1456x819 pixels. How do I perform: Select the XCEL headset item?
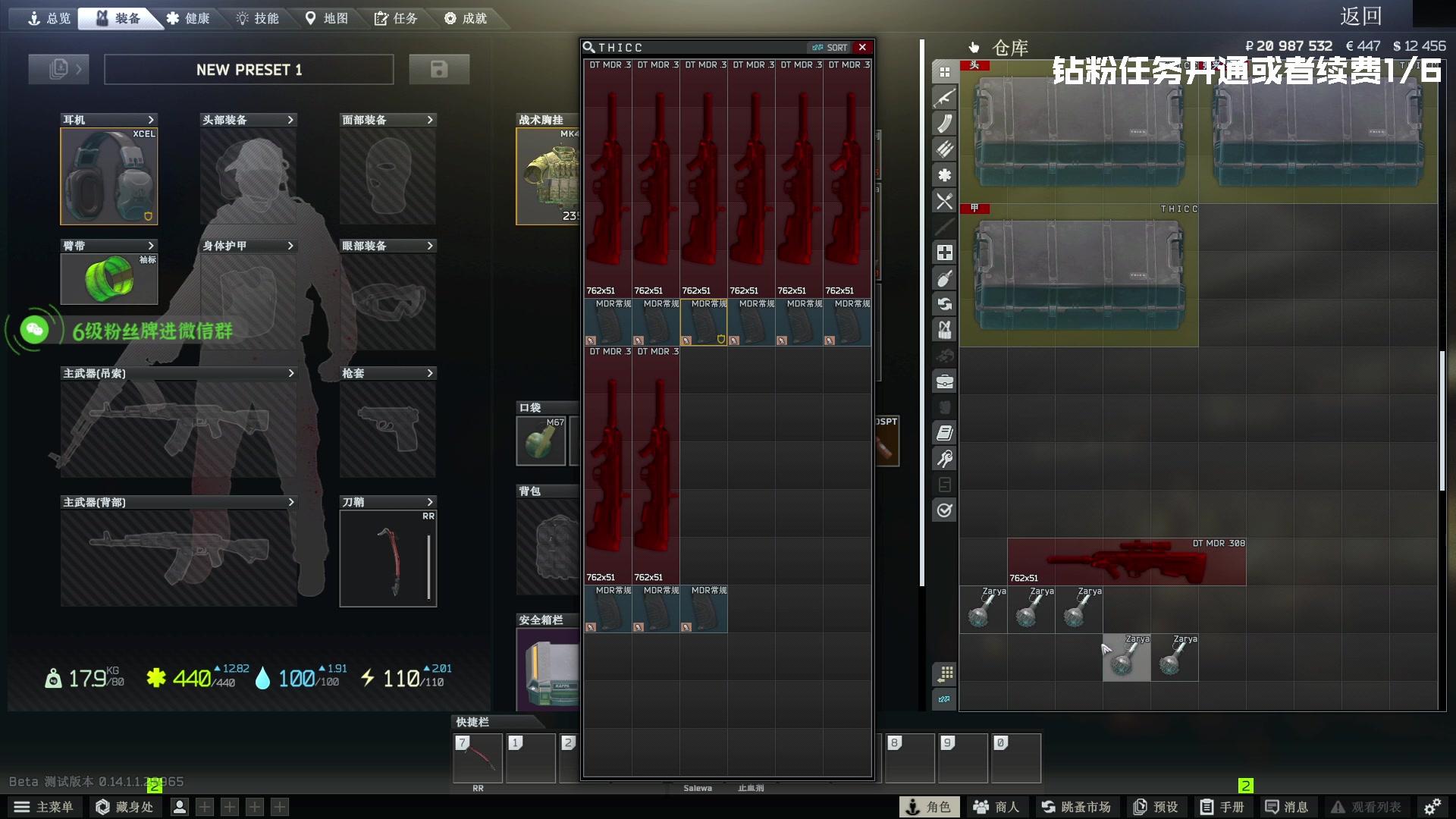(109, 176)
